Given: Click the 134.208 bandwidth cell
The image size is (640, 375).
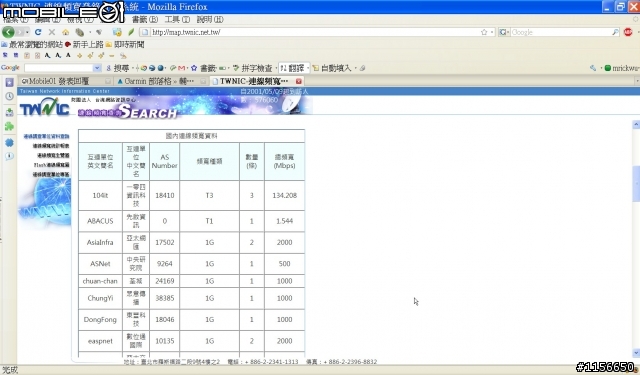Looking at the screenshot, I should click(x=284, y=195).
